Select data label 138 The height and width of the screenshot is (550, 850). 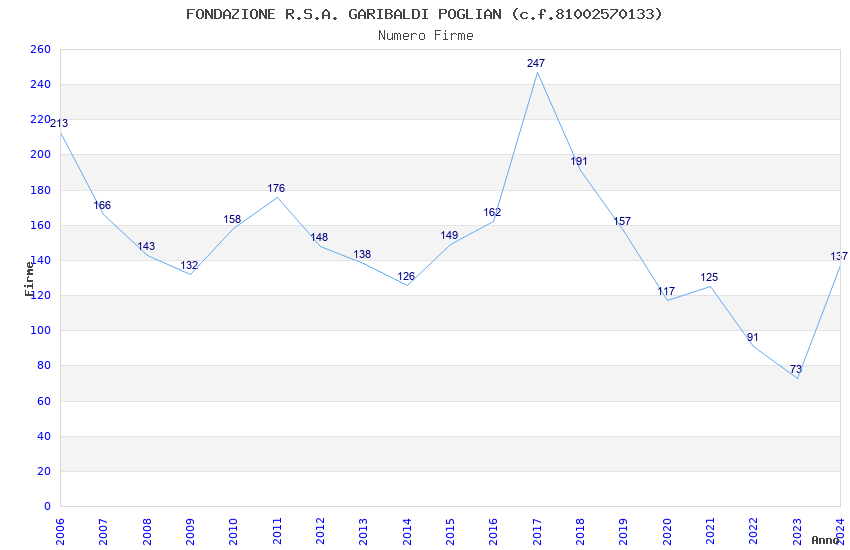coord(362,254)
